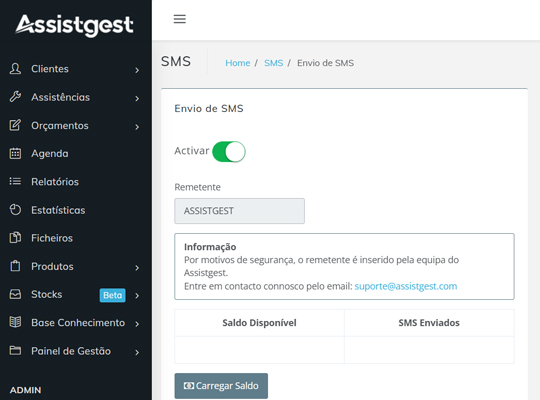This screenshot has width=540, height=400.
Task: Follow the Home breadcrumb link
Action: (x=238, y=63)
